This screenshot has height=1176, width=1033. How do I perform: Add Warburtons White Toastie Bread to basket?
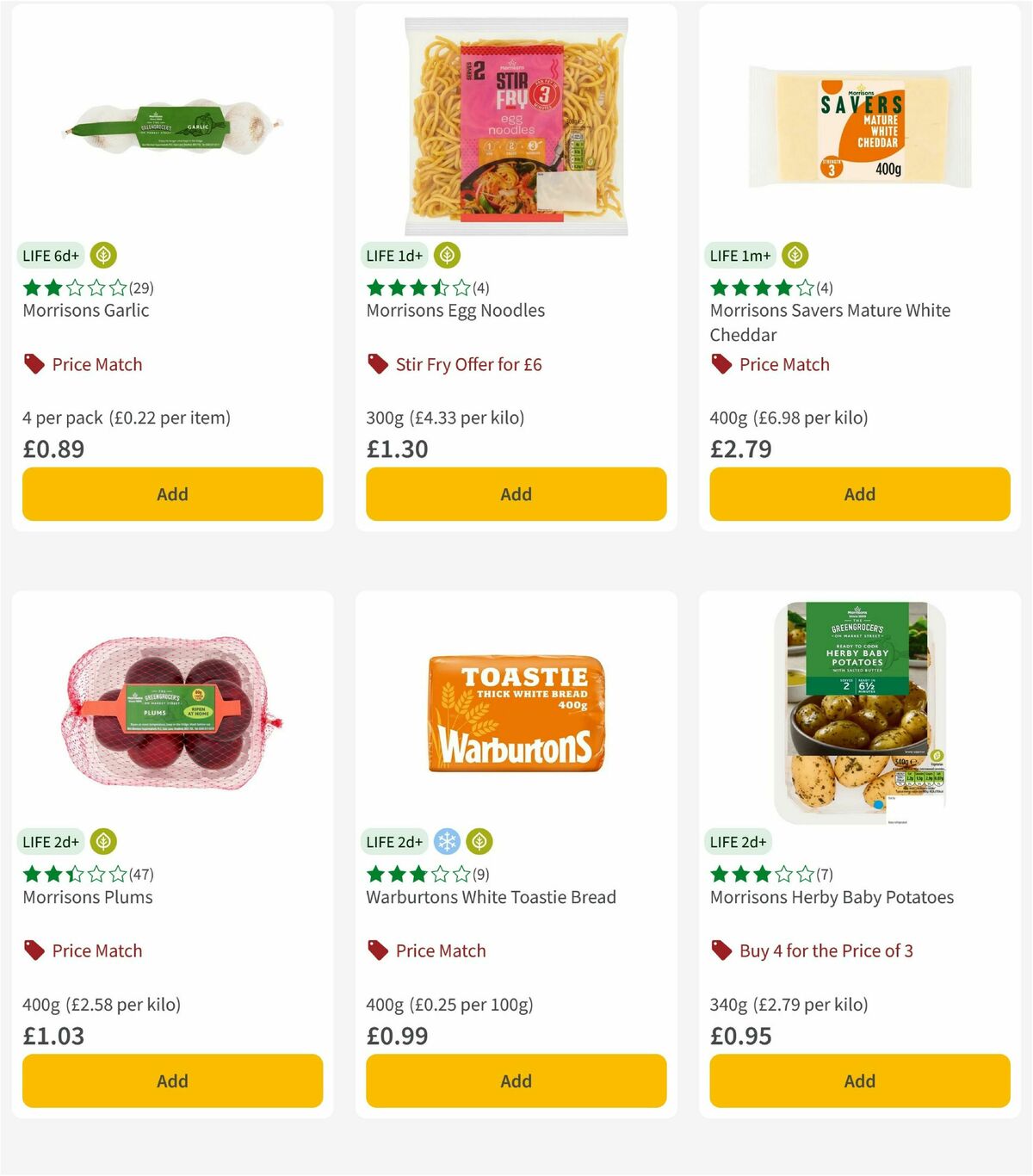(x=515, y=1080)
